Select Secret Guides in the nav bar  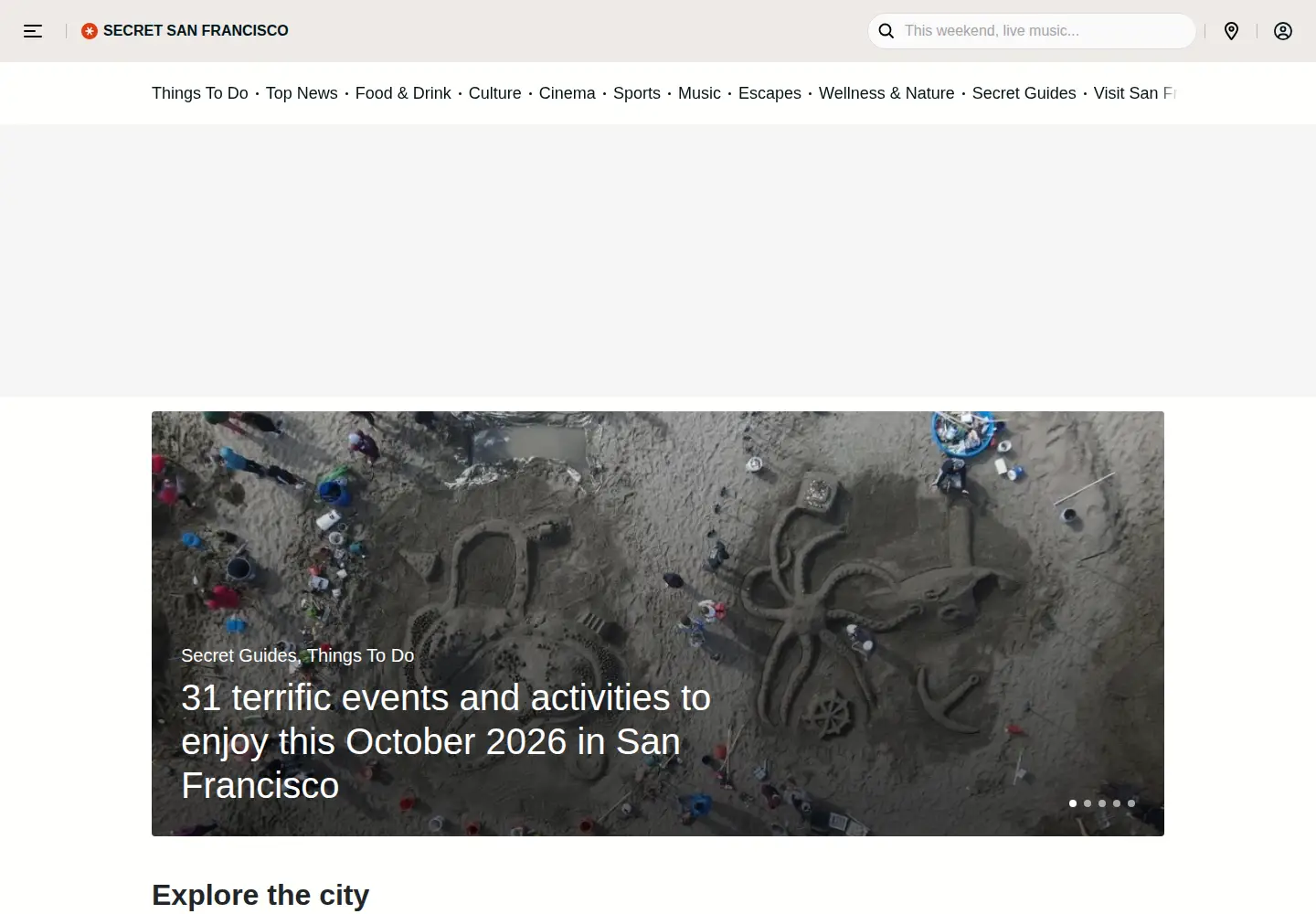pos(1024,93)
